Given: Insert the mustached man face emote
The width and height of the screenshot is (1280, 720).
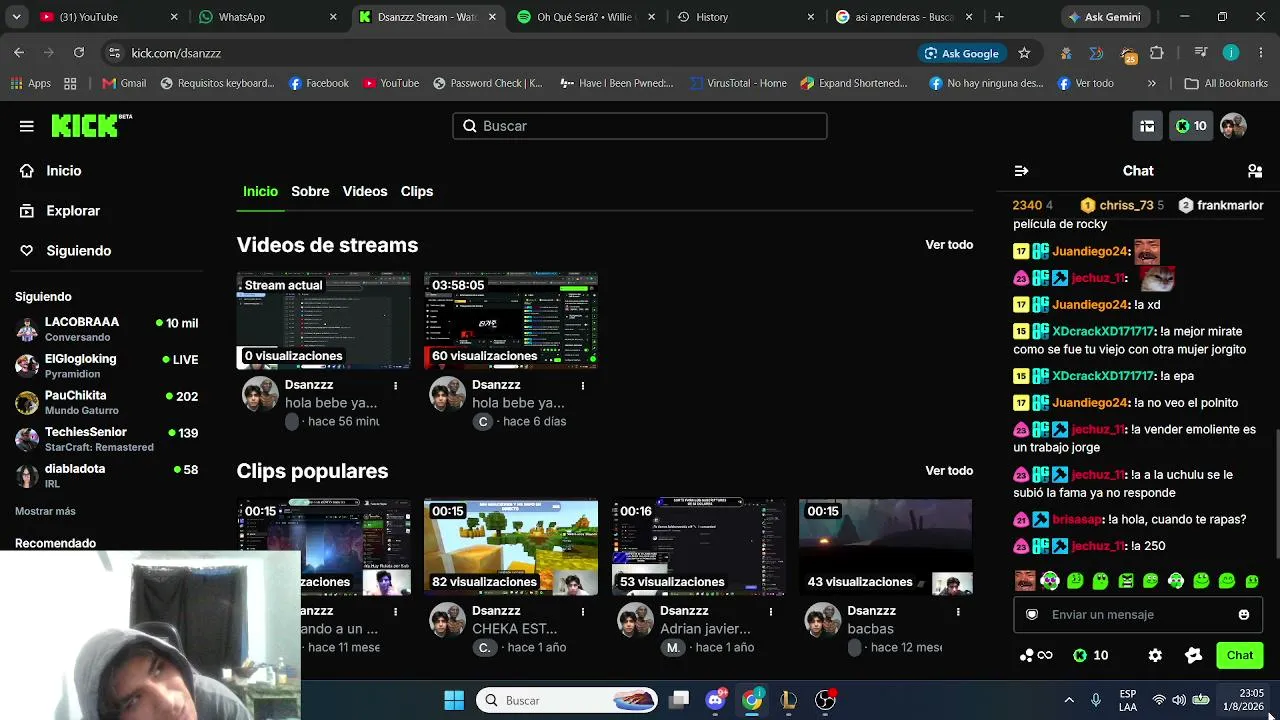Looking at the screenshot, I should coord(1024,581).
